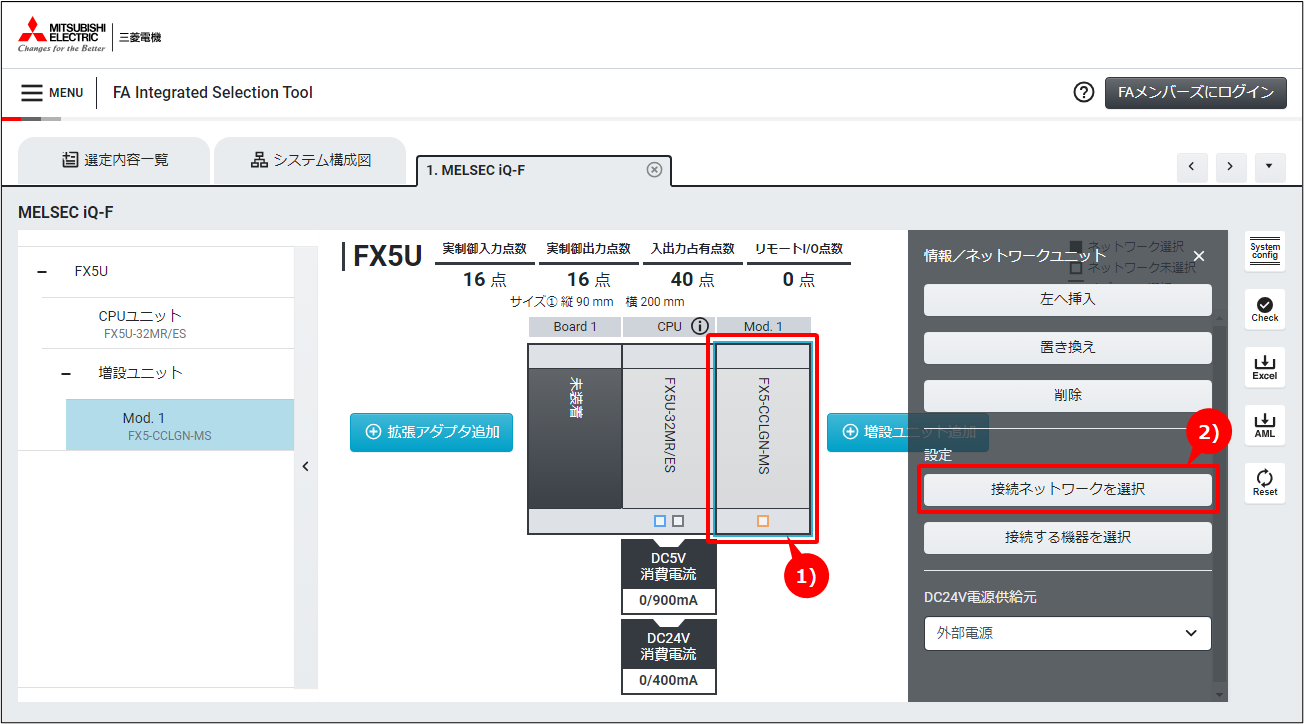Viewport: 1304px width, 724px height.
Task: Go to next tab with right chevron
Action: 1231,167
